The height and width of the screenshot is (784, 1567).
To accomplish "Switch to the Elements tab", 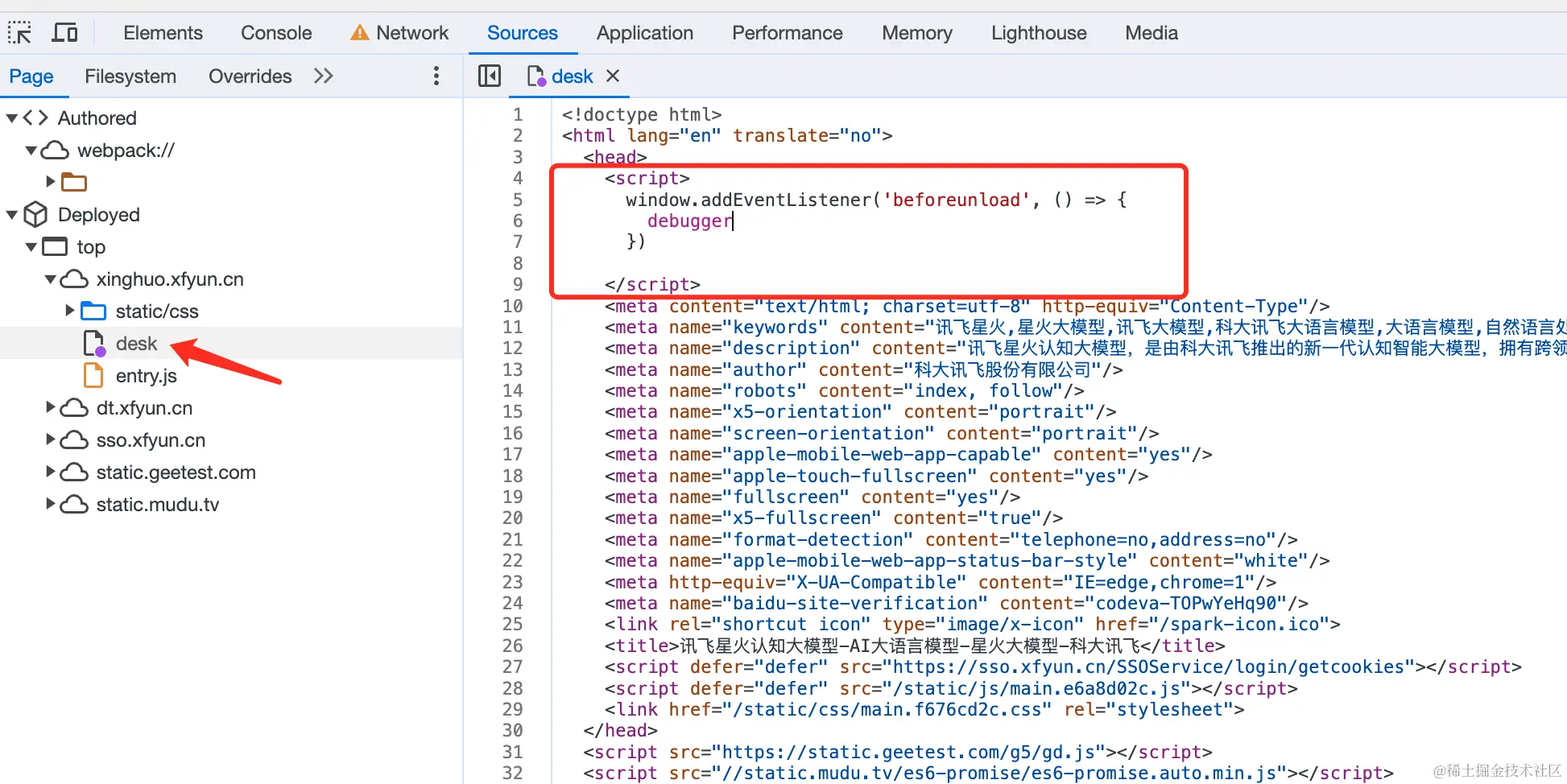I will point(163,33).
